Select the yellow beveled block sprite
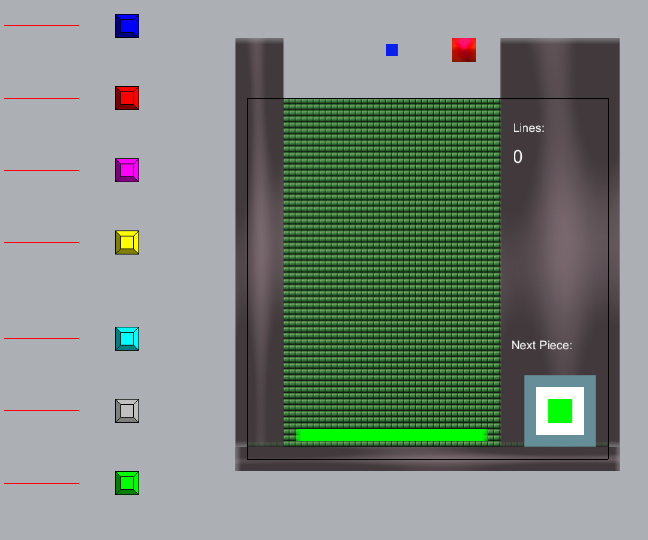 point(127,243)
